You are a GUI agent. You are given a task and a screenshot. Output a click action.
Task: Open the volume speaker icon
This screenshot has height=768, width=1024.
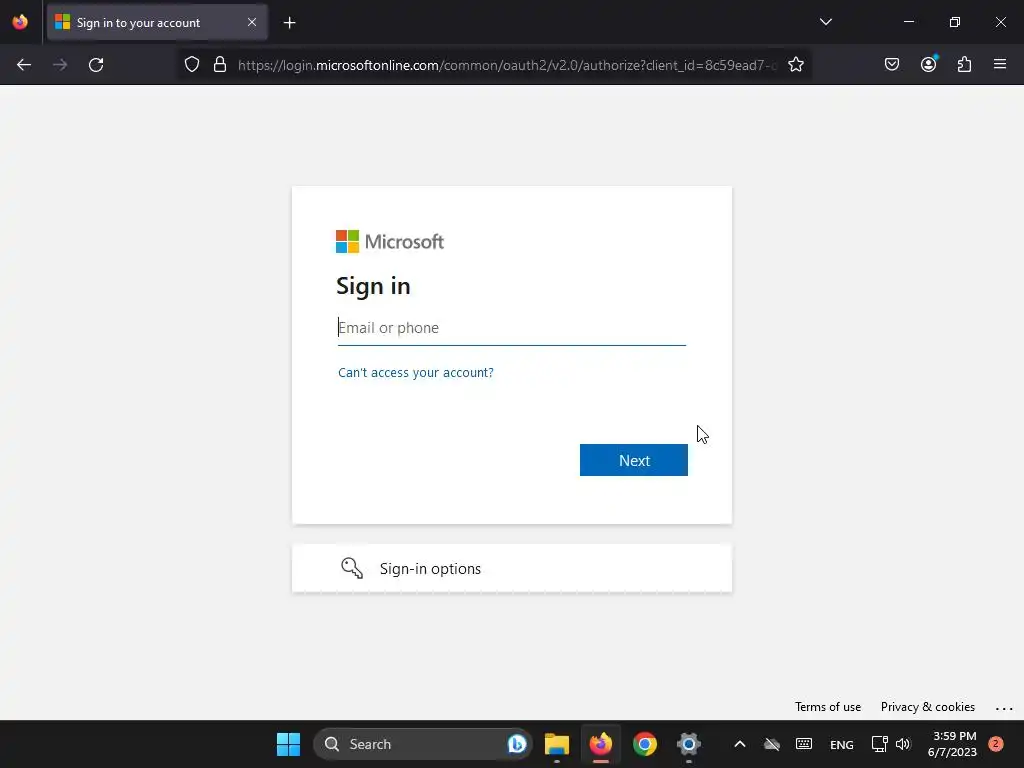(x=903, y=744)
